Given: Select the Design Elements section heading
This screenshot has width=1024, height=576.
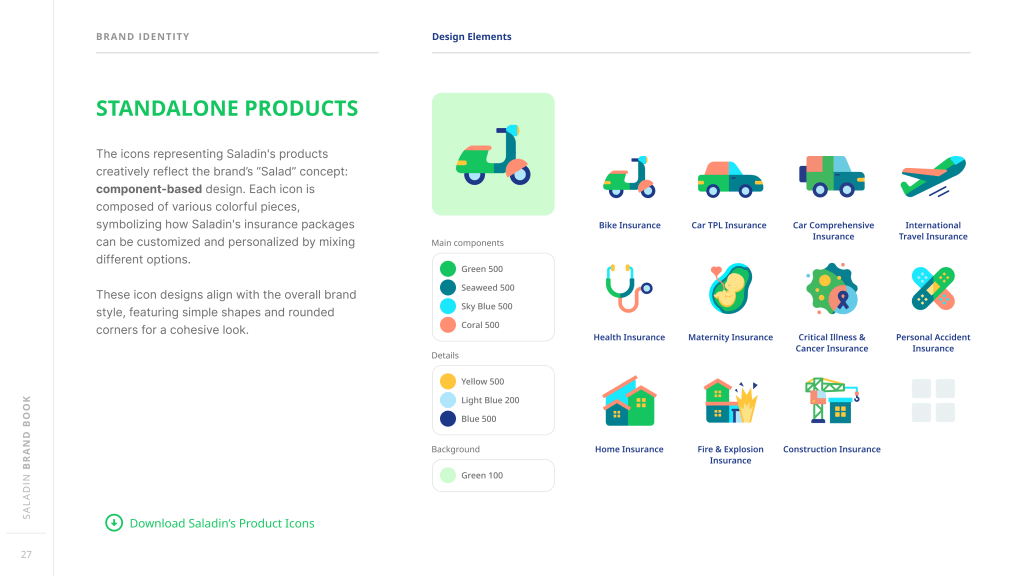Looking at the screenshot, I should point(472,37).
